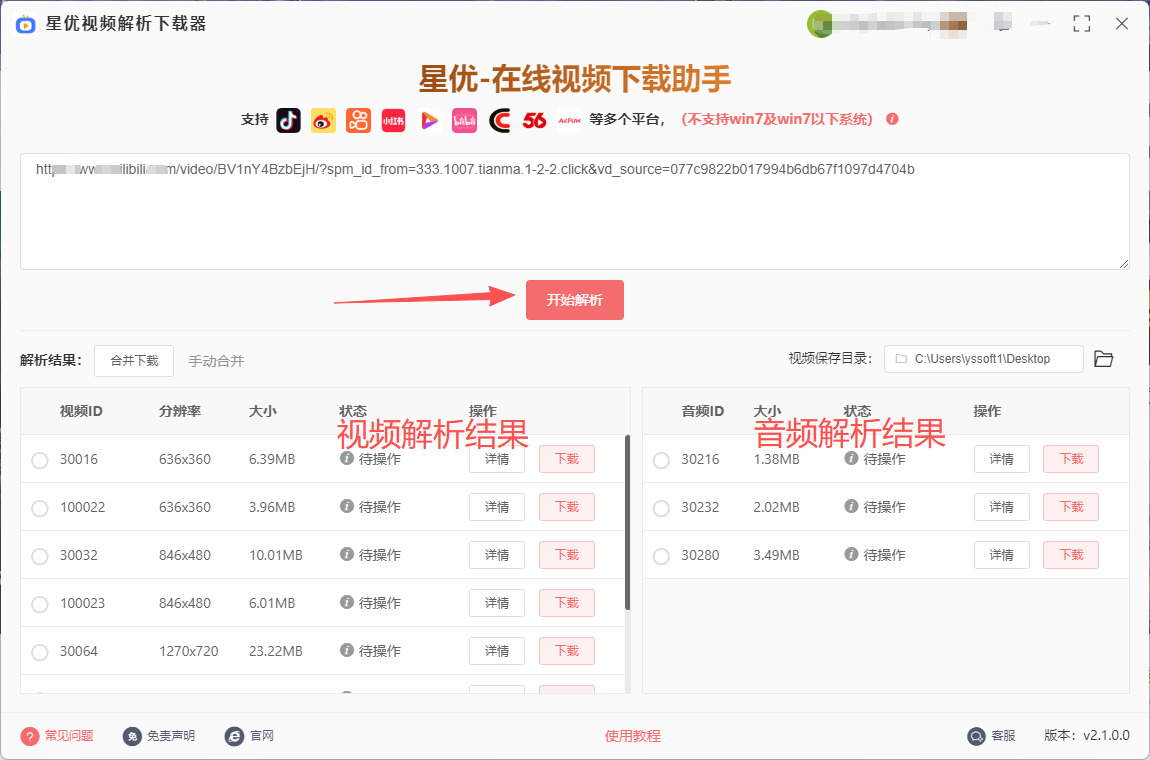The height and width of the screenshot is (760, 1150).
Task: Click the status info icon for video 30064
Action: coord(347,650)
